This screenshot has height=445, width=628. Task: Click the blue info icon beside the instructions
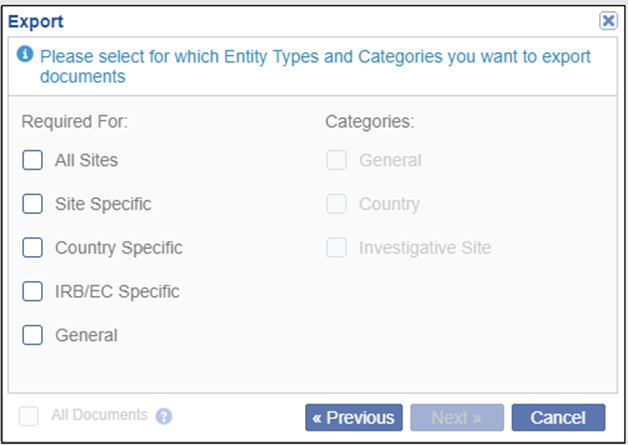pyautogui.click(x=25, y=55)
